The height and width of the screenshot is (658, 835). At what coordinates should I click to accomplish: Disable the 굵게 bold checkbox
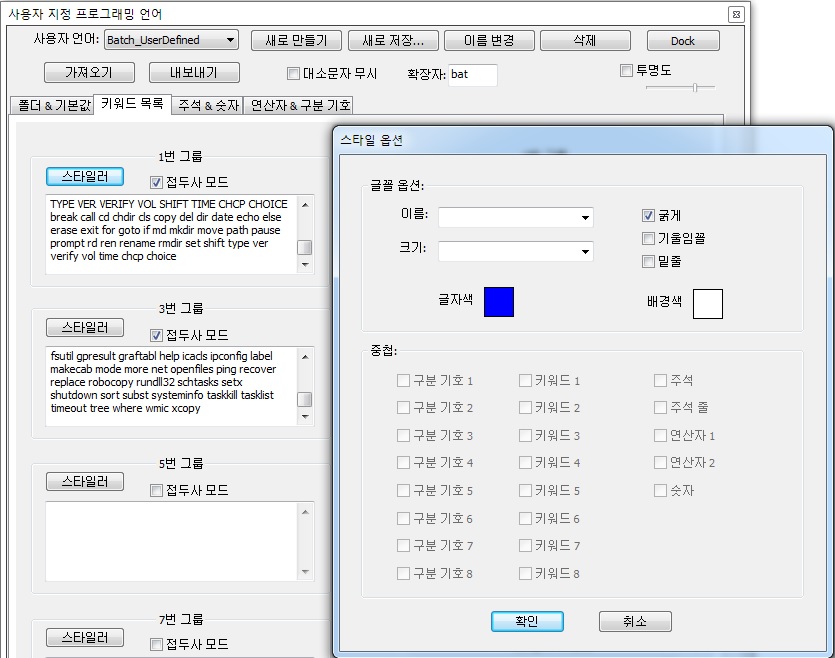coord(646,216)
